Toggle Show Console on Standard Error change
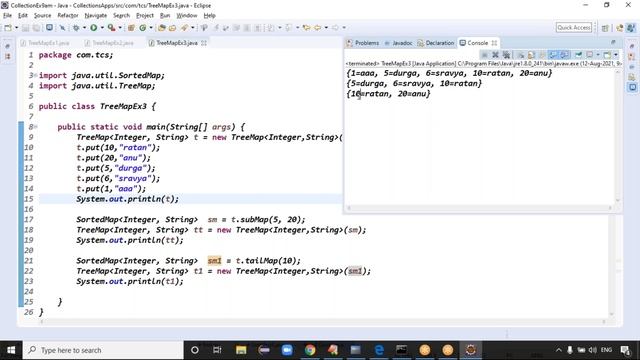 [564, 55]
